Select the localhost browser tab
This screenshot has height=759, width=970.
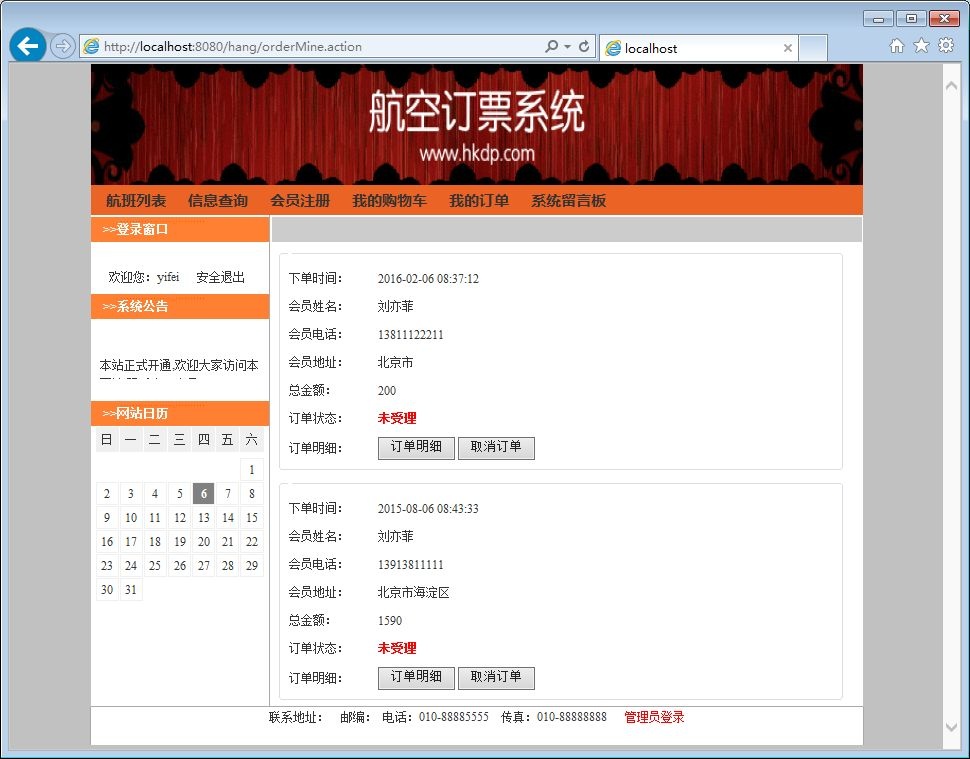pos(698,48)
